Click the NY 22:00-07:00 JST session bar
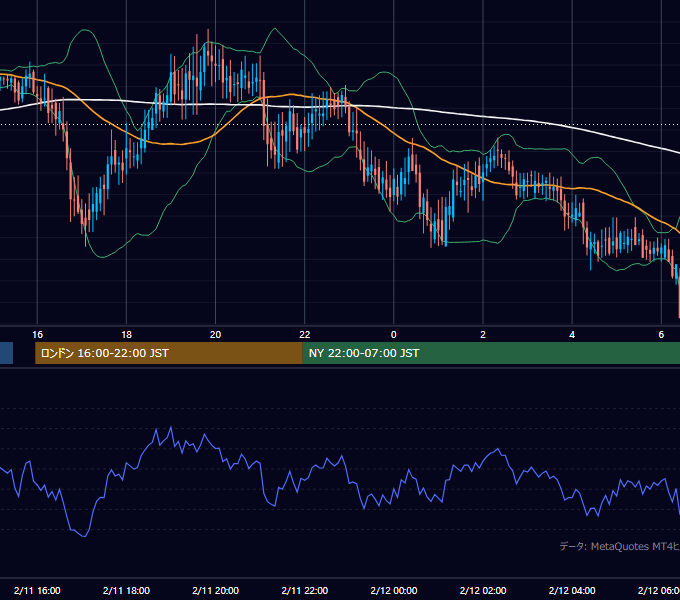680x600 pixels. pos(491,353)
